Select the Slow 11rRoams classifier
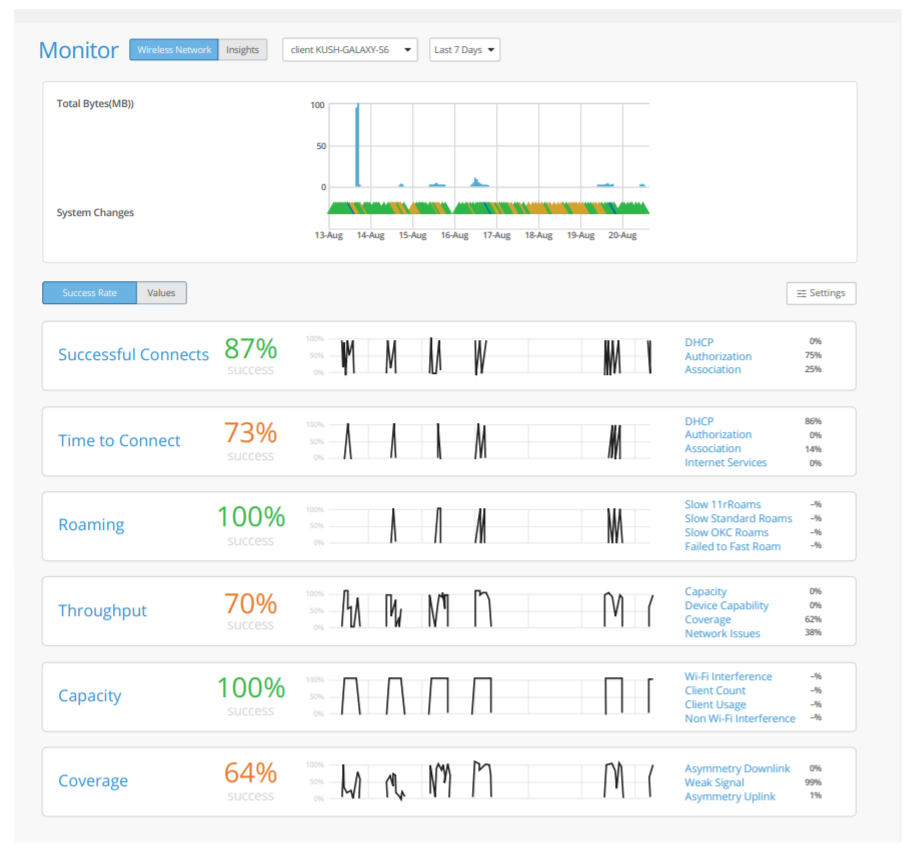Viewport: 914px width, 855px height. (723, 505)
